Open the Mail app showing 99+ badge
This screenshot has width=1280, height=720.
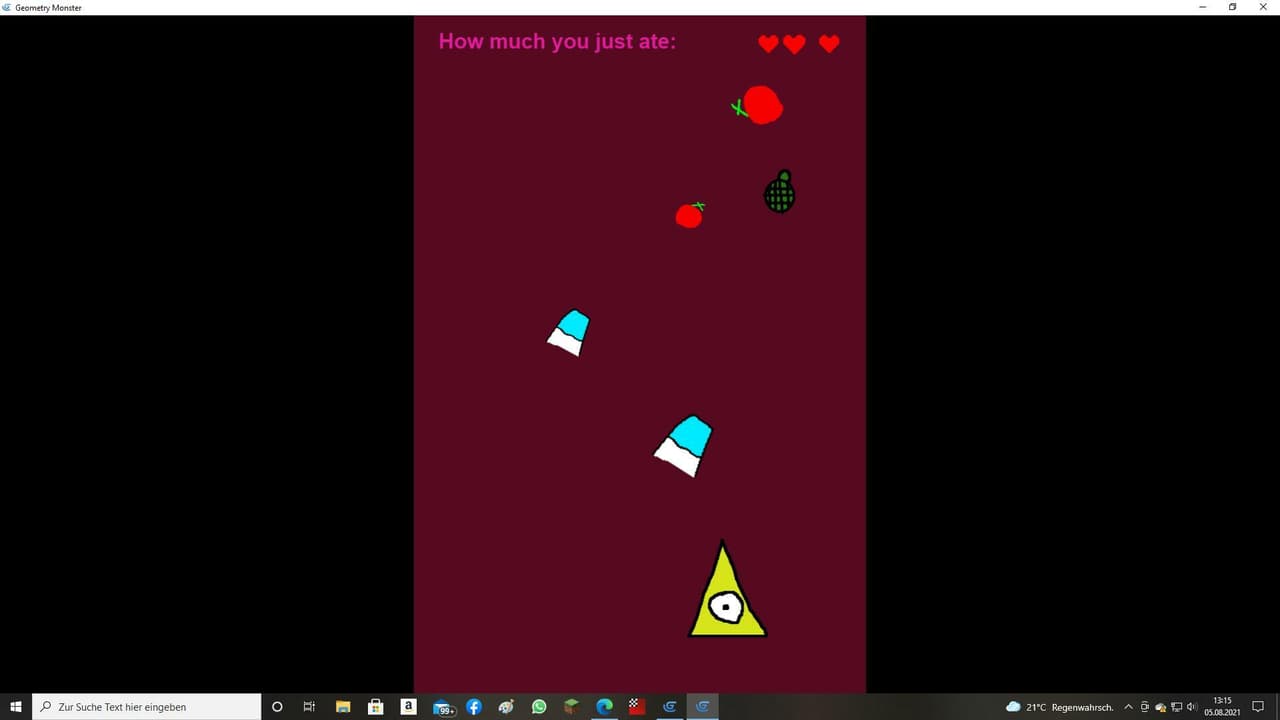coord(442,707)
